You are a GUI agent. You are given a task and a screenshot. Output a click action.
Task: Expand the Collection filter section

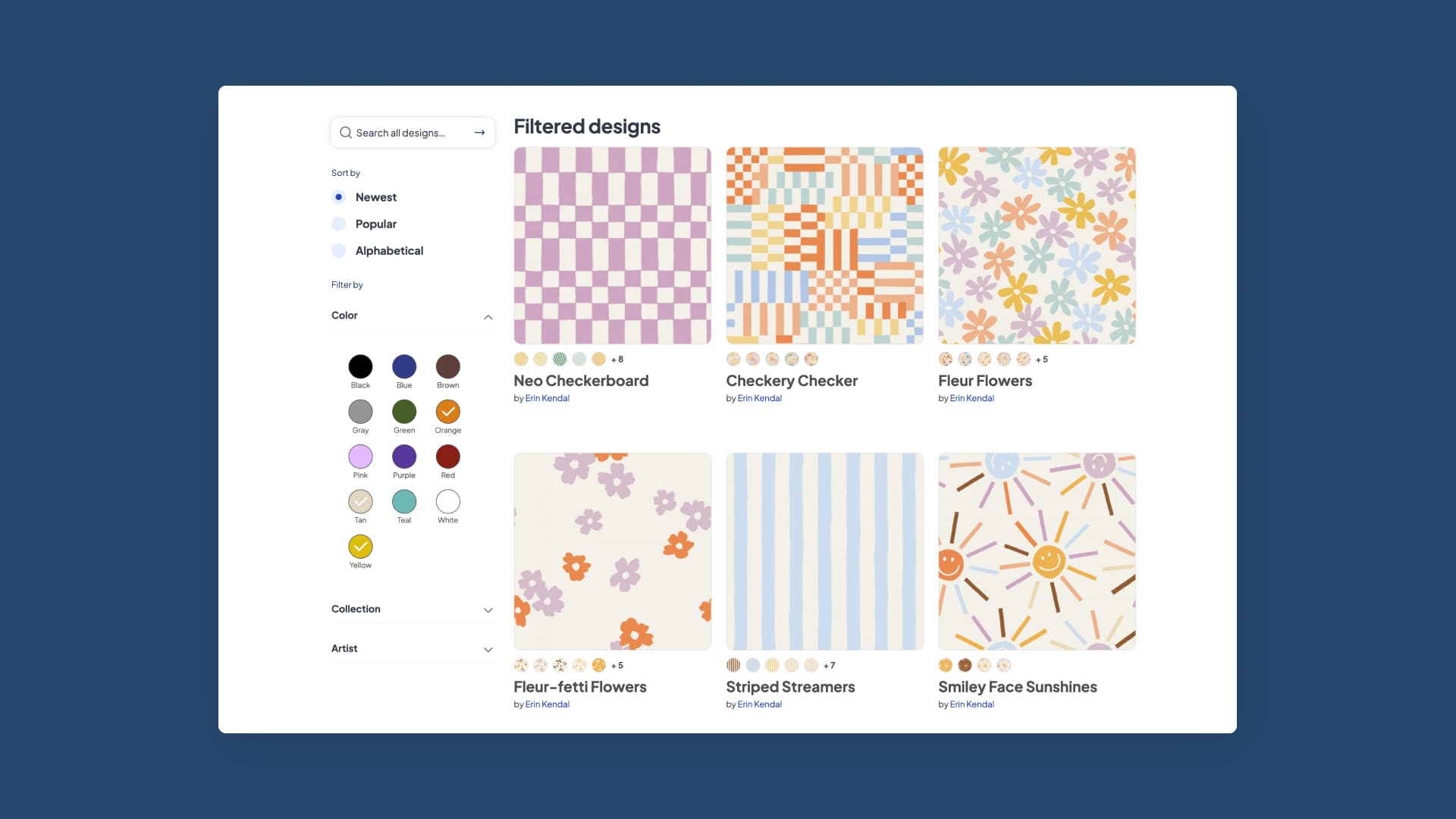pos(488,610)
